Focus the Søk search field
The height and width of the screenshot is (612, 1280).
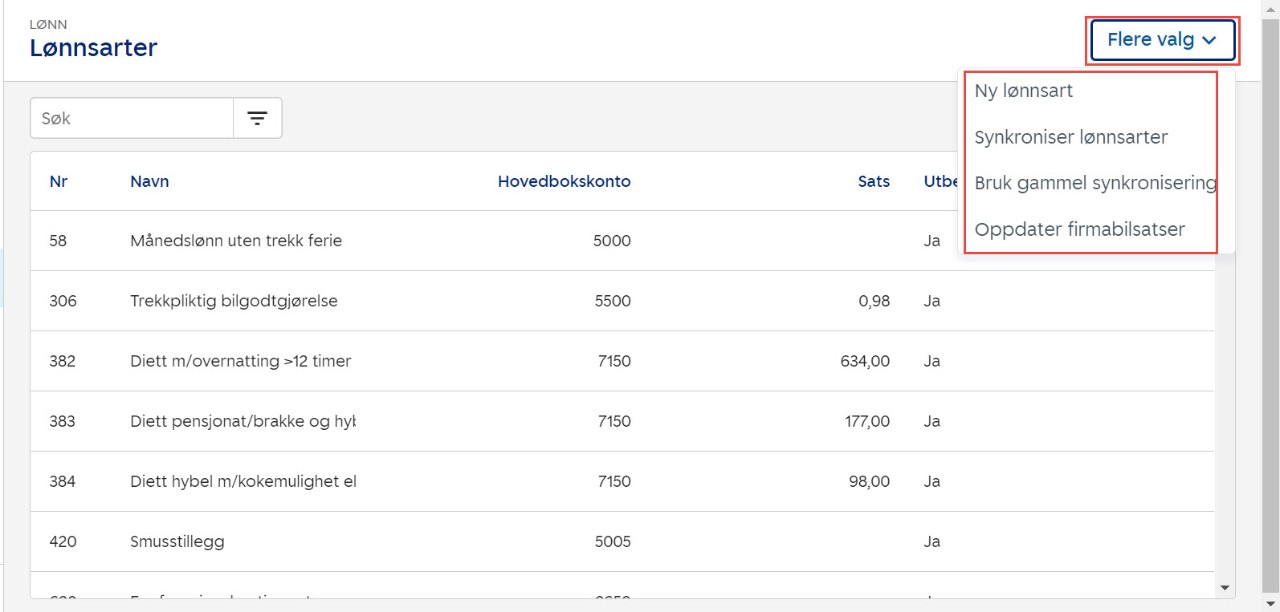[x=132, y=118]
